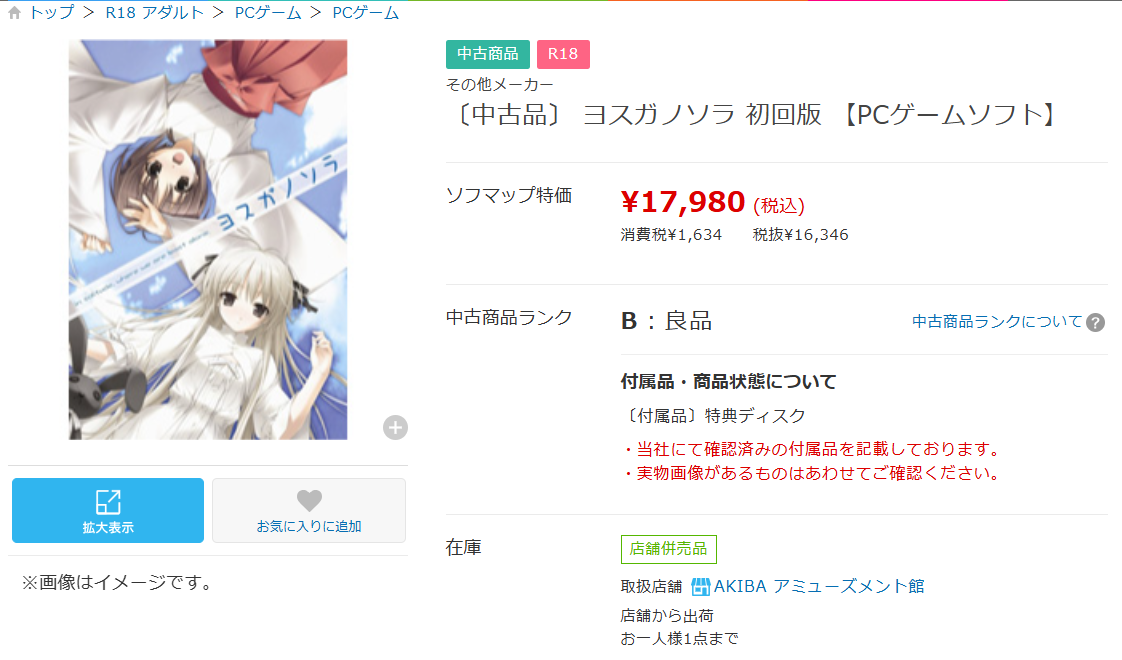Click the ヨスガノソラ product cover image

coord(208,240)
